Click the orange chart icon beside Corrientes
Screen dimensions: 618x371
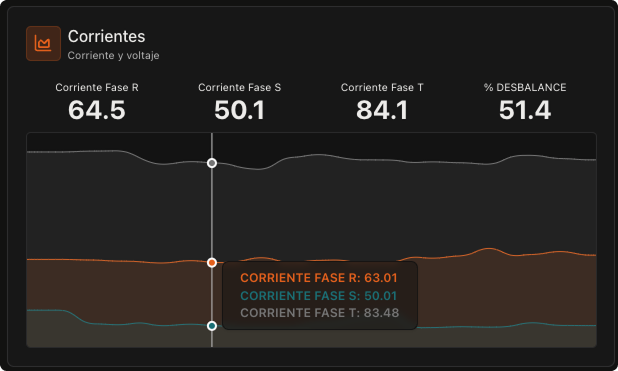pyautogui.click(x=43, y=43)
